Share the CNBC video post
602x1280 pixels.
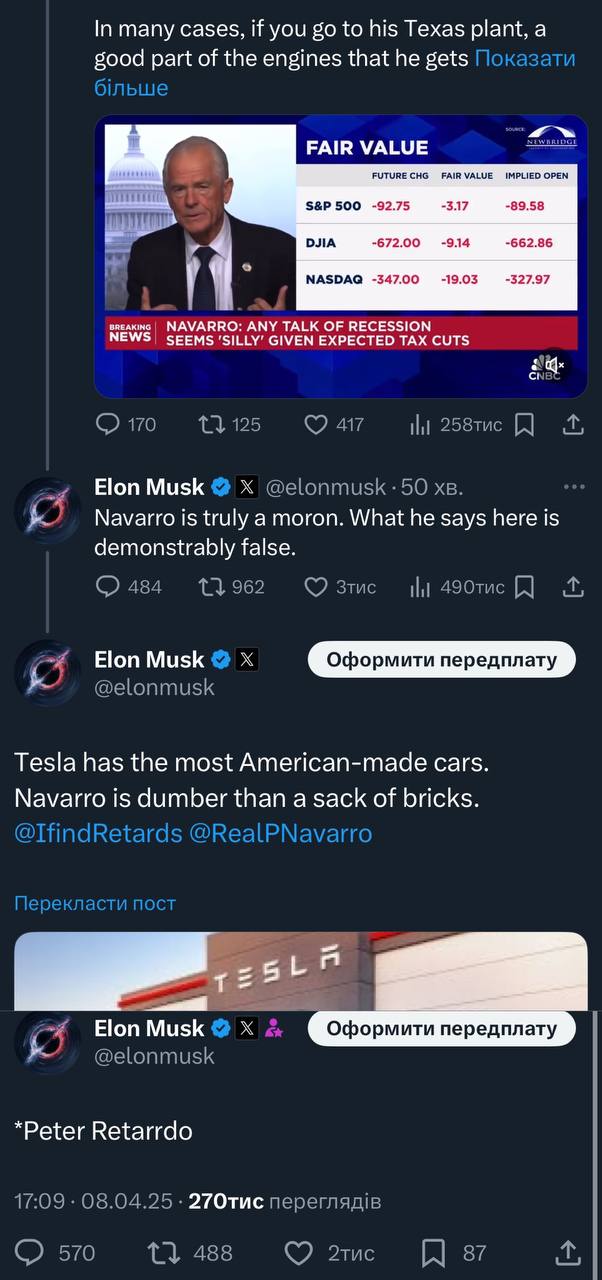573,425
